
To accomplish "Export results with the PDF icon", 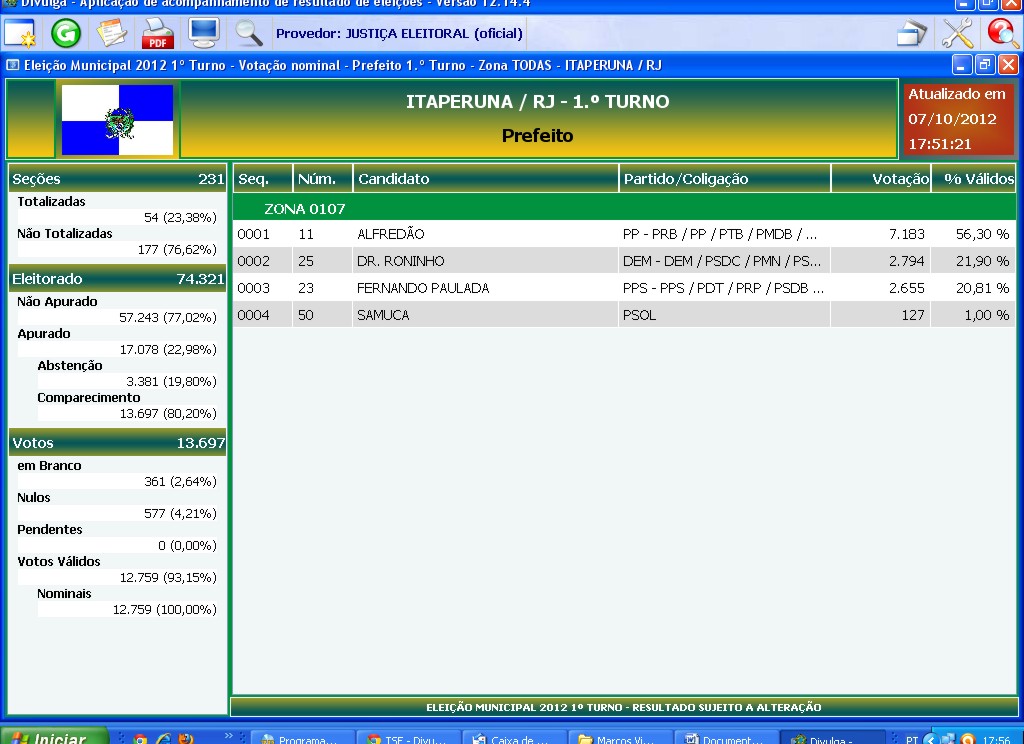I will [157, 33].
